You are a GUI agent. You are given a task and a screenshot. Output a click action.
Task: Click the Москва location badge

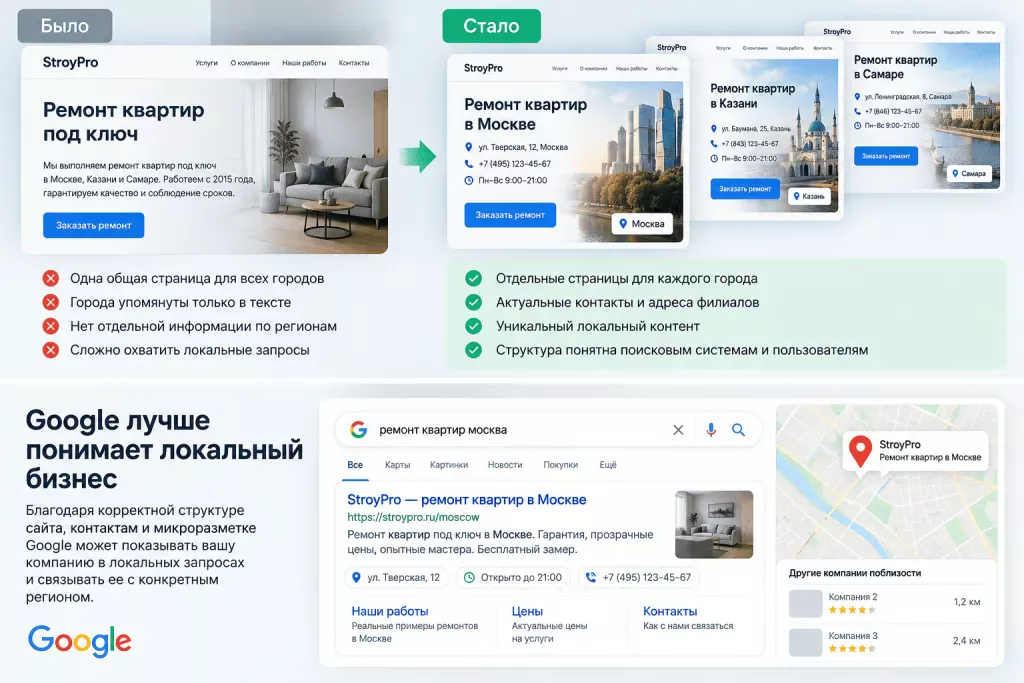coord(641,223)
